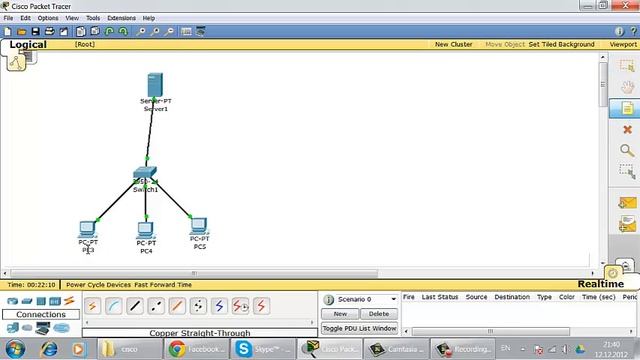Screen dimensions: 640x360
Task: Select the Switch1 device in workspace
Action: (x=145, y=173)
